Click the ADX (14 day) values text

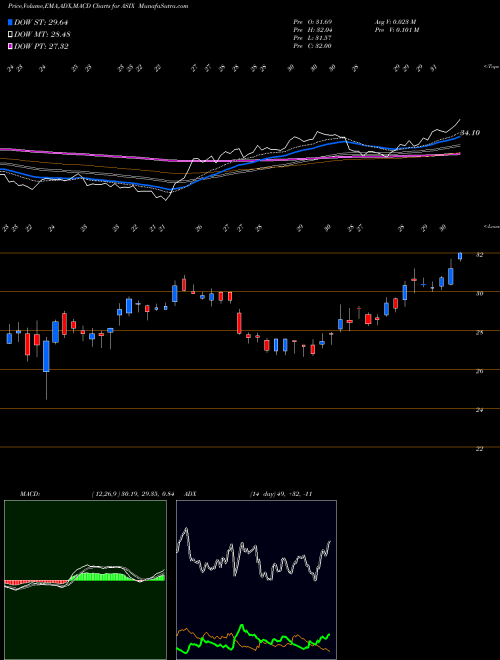[281, 494]
